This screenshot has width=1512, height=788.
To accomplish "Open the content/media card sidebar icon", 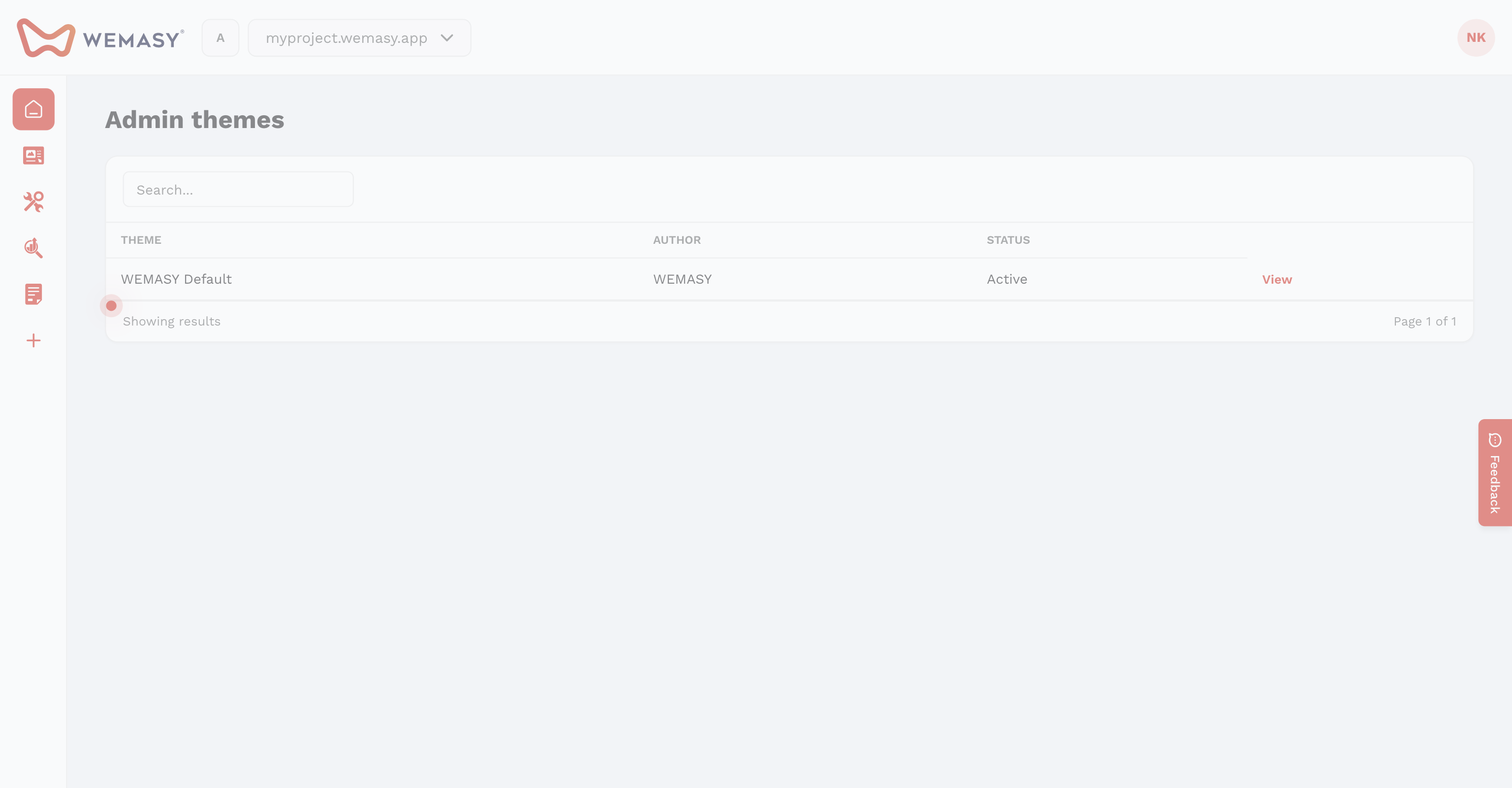I will [x=33, y=156].
